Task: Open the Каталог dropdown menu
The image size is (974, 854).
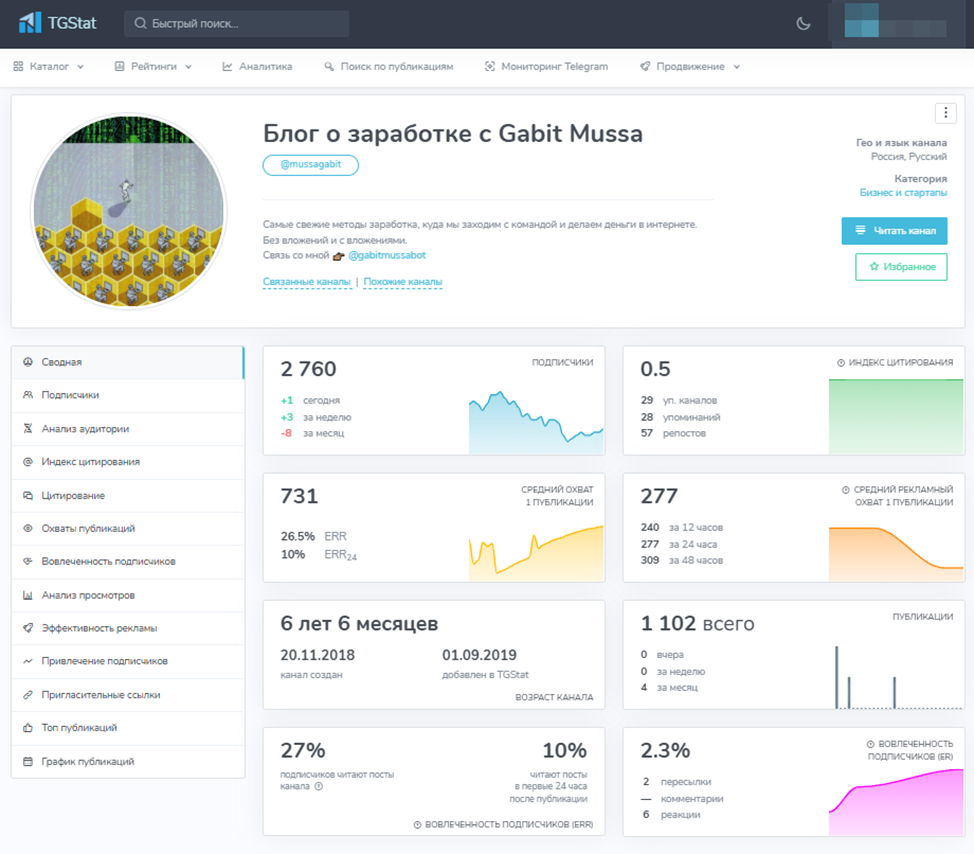Action: click(x=48, y=66)
